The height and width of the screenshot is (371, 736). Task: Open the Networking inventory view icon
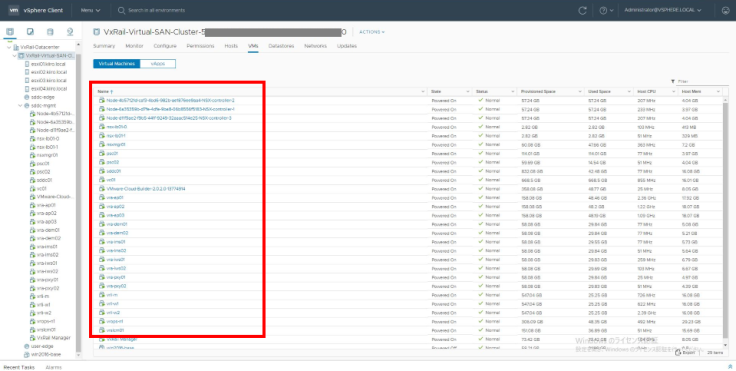[x=70, y=32]
